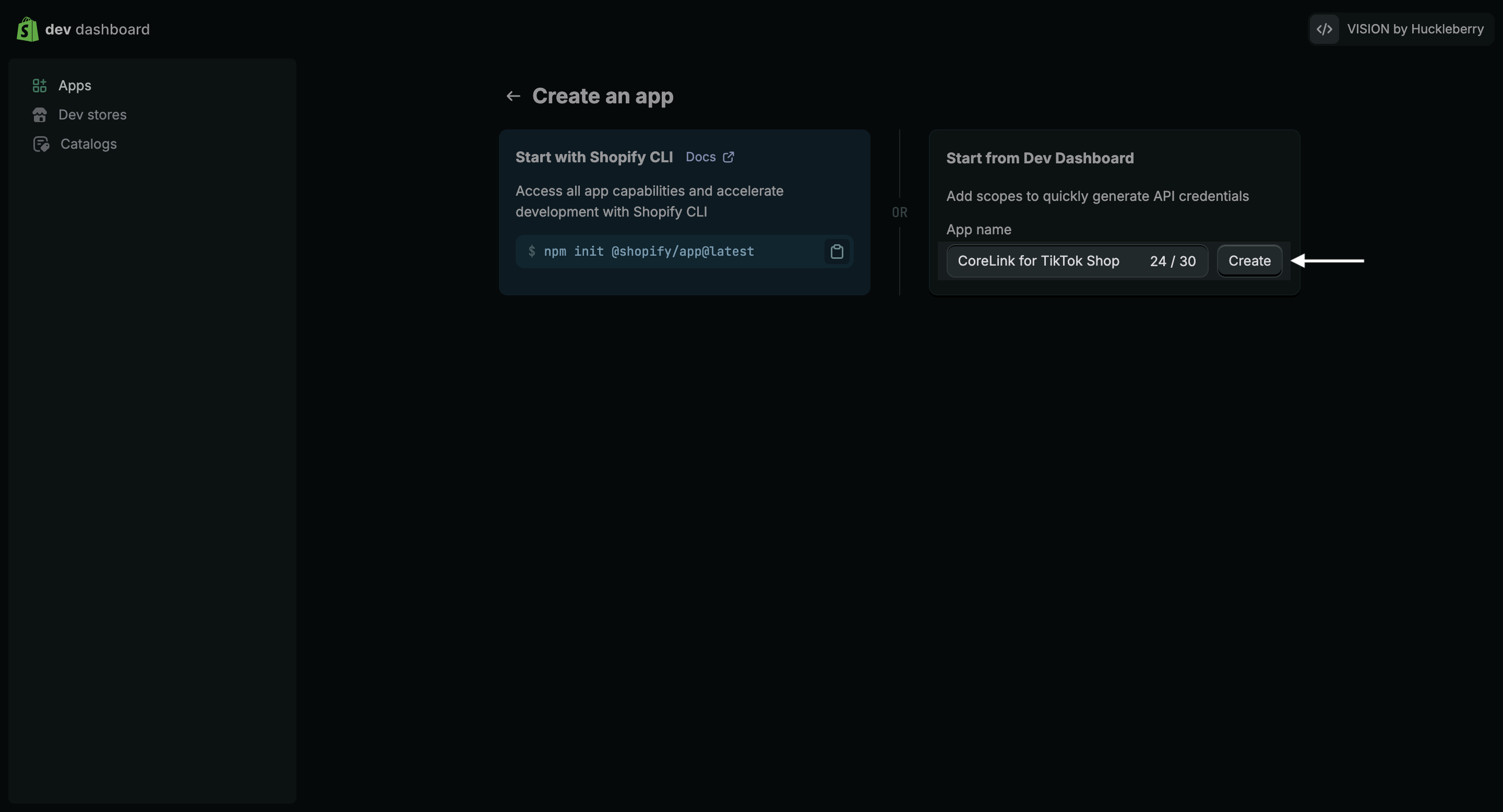
Task: Click the Dev stores storefront icon
Action: [x=40, y=115]
